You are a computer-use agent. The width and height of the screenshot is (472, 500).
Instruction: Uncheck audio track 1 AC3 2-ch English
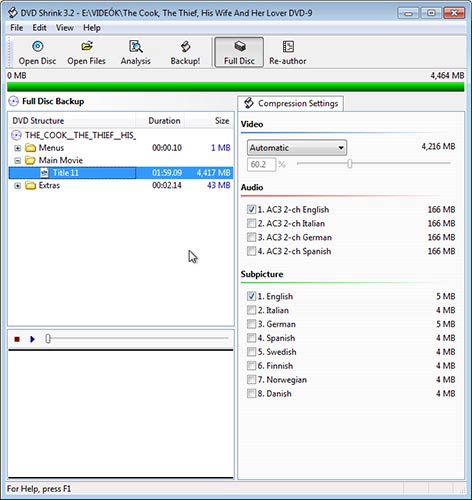pyautogui.click(x=251, y=210)
